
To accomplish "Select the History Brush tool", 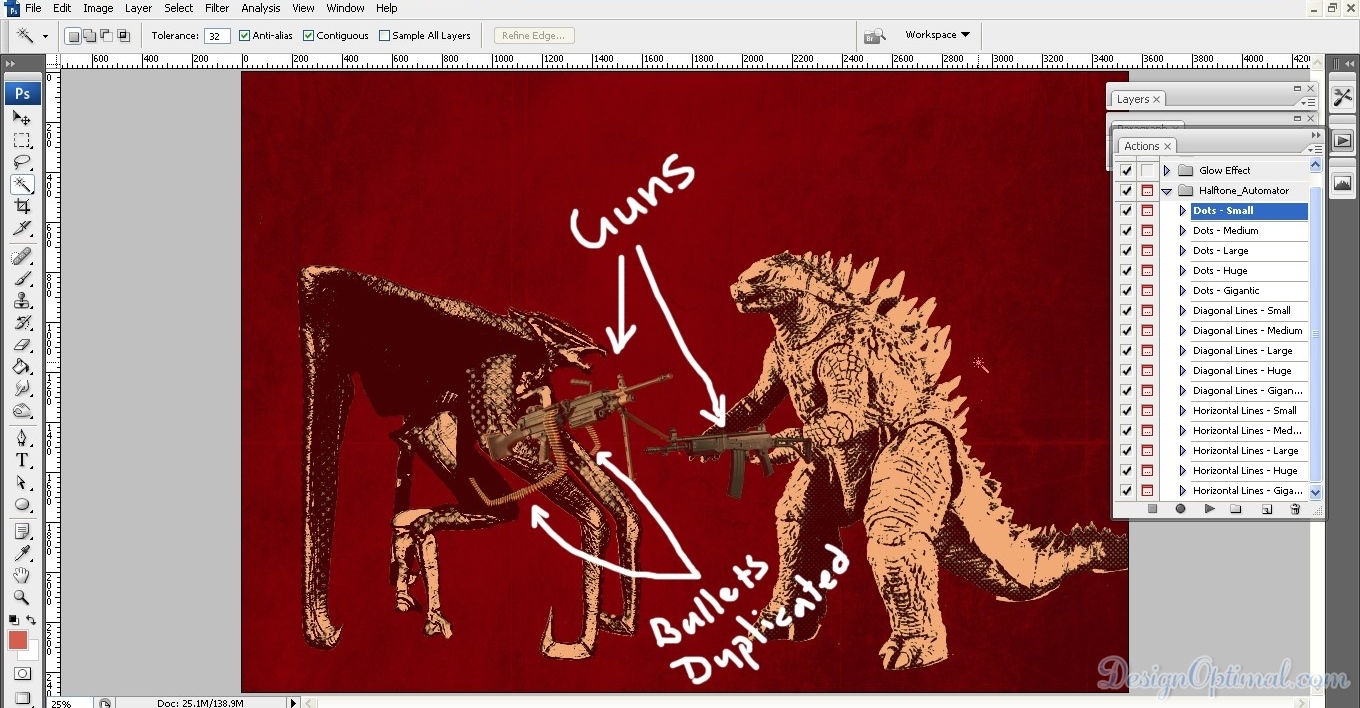I will click(x=22, y=322).
